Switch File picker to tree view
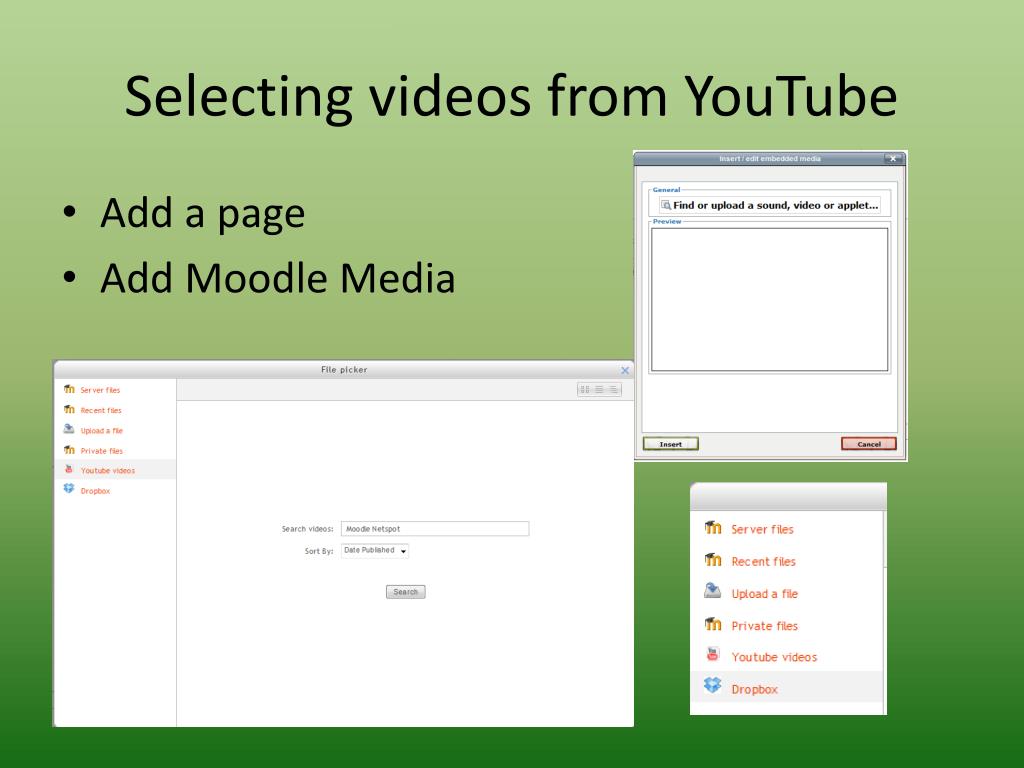This screenshot has height=768, width=1024. pyautogui.click(x=613, y=389)
